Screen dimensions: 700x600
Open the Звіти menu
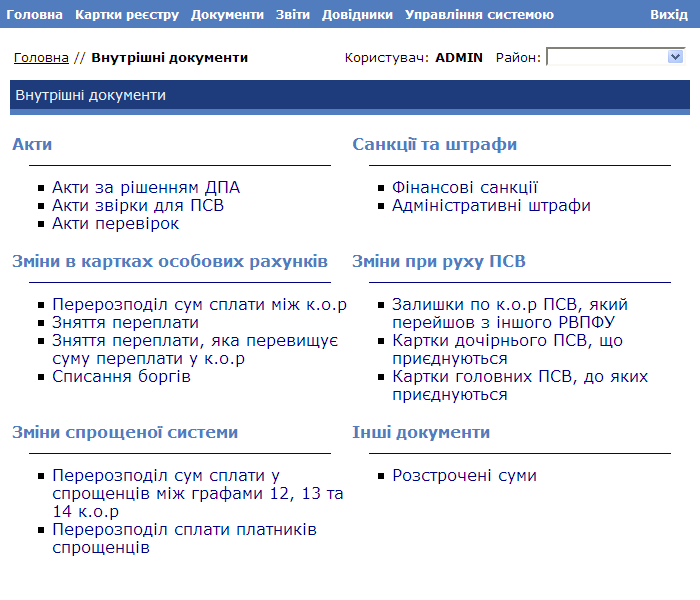(x=292, y=15)
